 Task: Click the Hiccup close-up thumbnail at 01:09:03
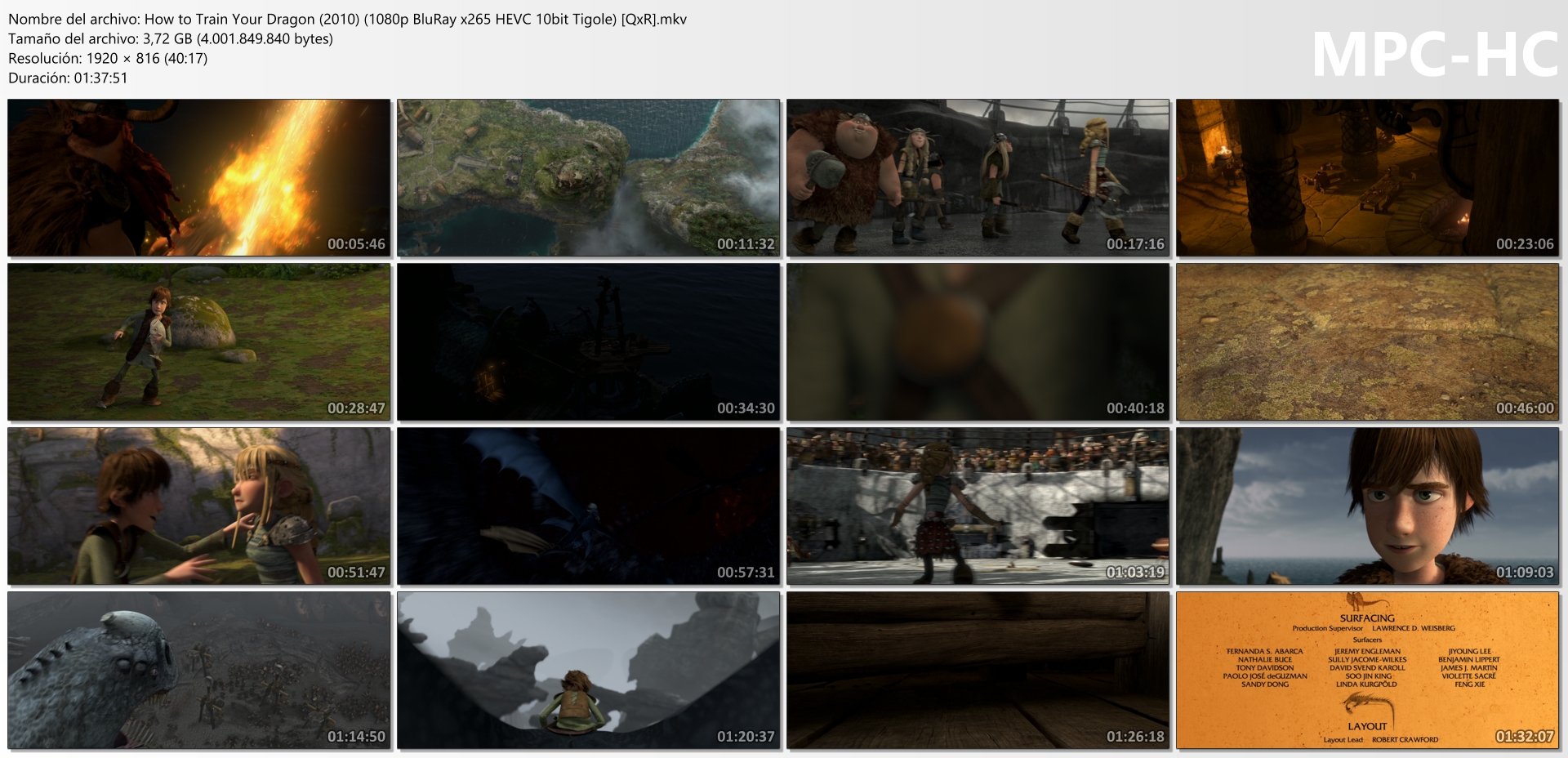coord(1368,506)
